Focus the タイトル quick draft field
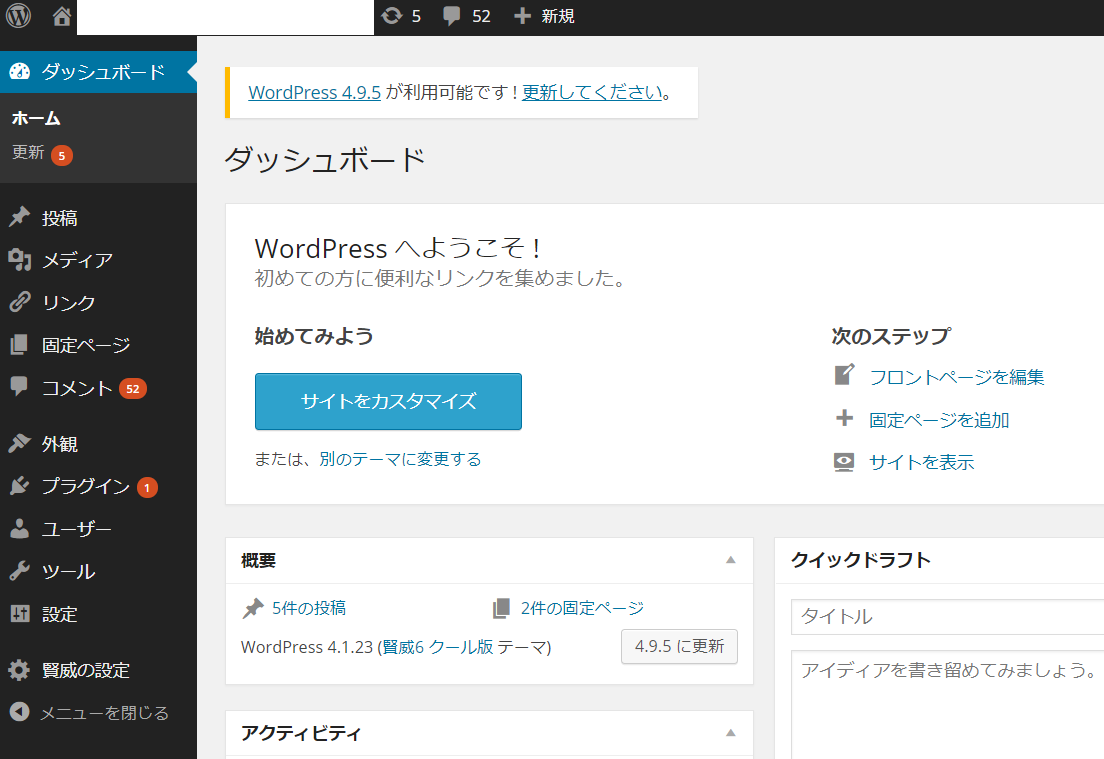Viewport: 1104px width, 759px height. (947, 617)
